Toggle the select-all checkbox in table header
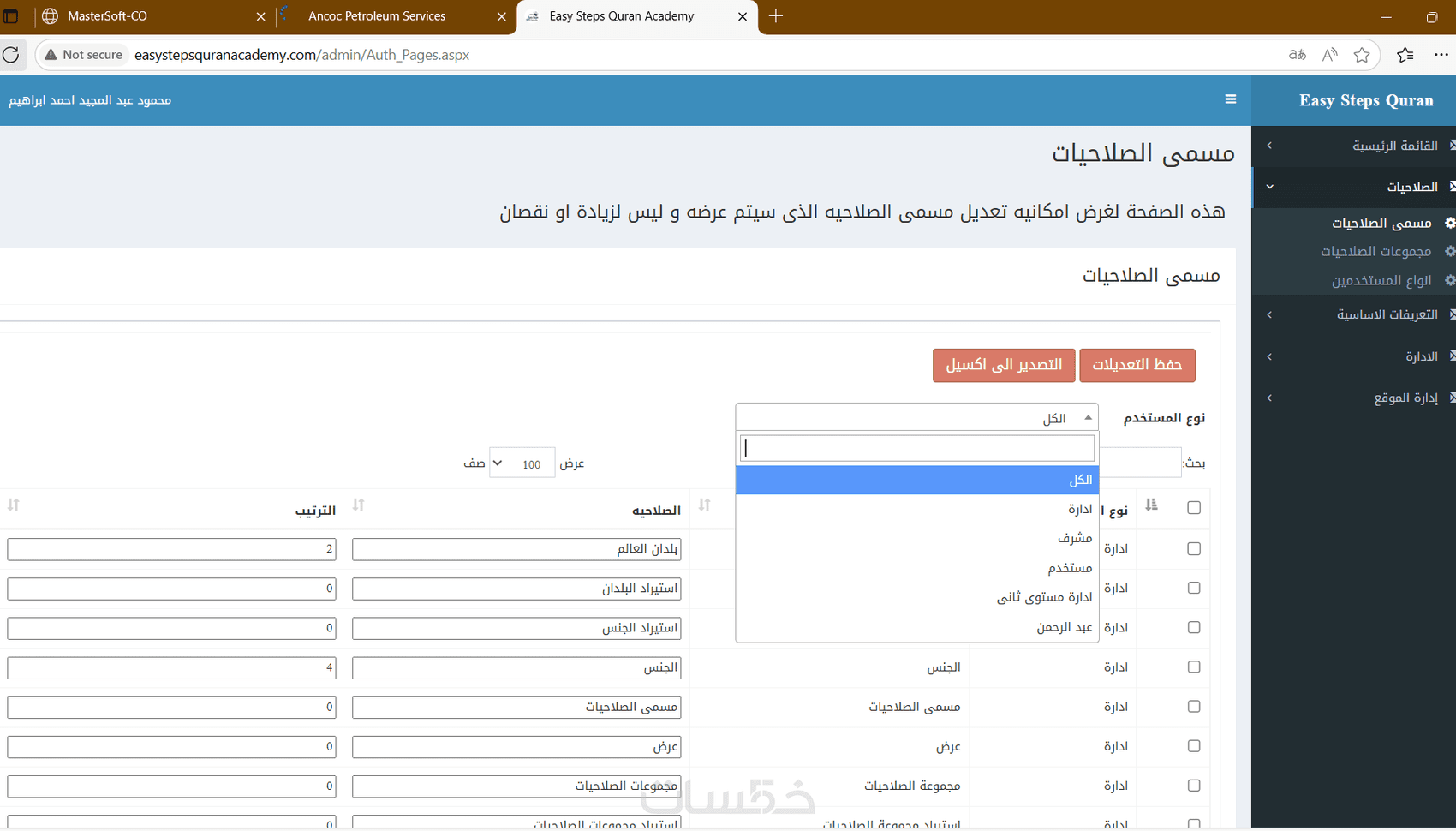The width and height of the screenshot is (1456, 831). 1194,508
